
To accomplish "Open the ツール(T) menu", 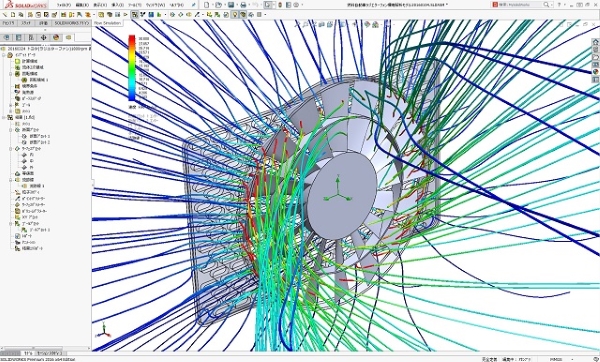I will (x=135, y=5).
